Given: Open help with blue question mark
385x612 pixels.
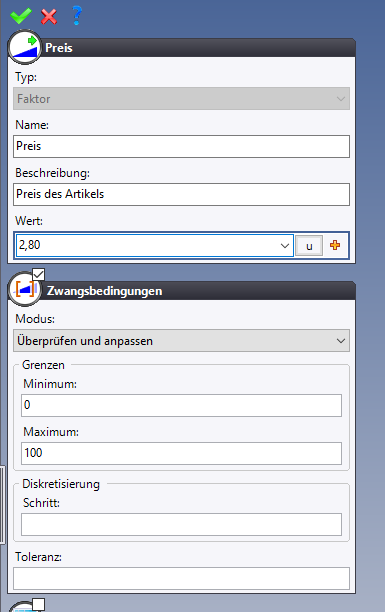Looking at the screenshot, I should (x=77, y=16).
